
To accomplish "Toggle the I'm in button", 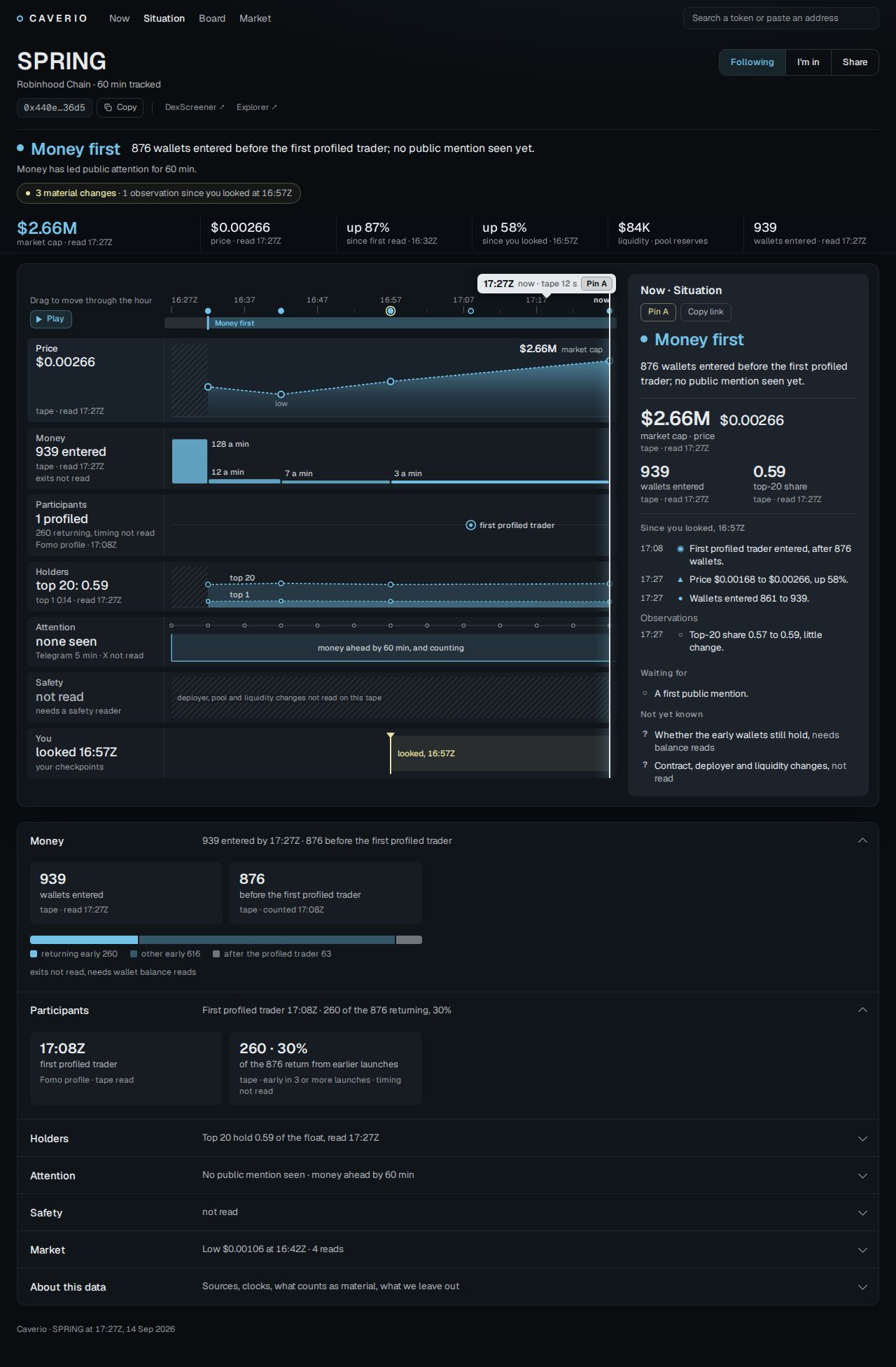I will coord(808,62).
